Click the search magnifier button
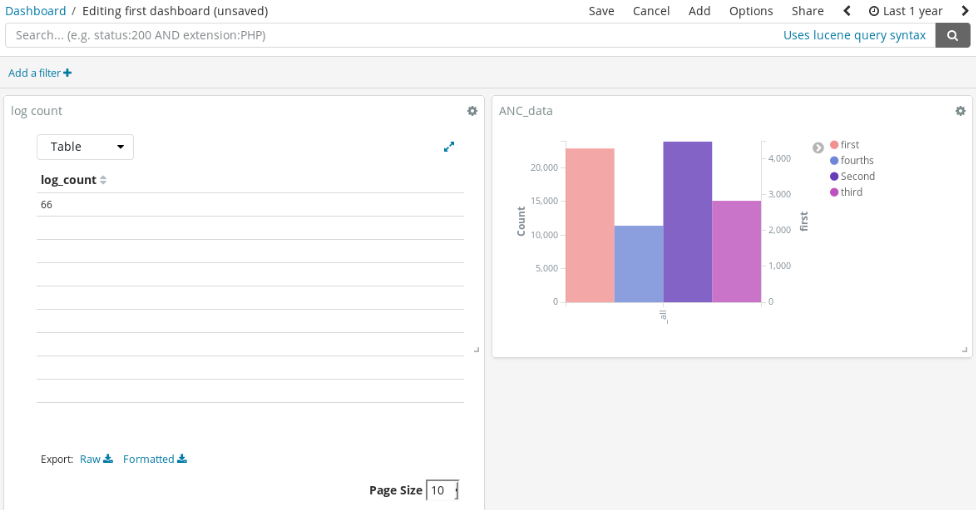976x510 pixels. pos(952,35)
